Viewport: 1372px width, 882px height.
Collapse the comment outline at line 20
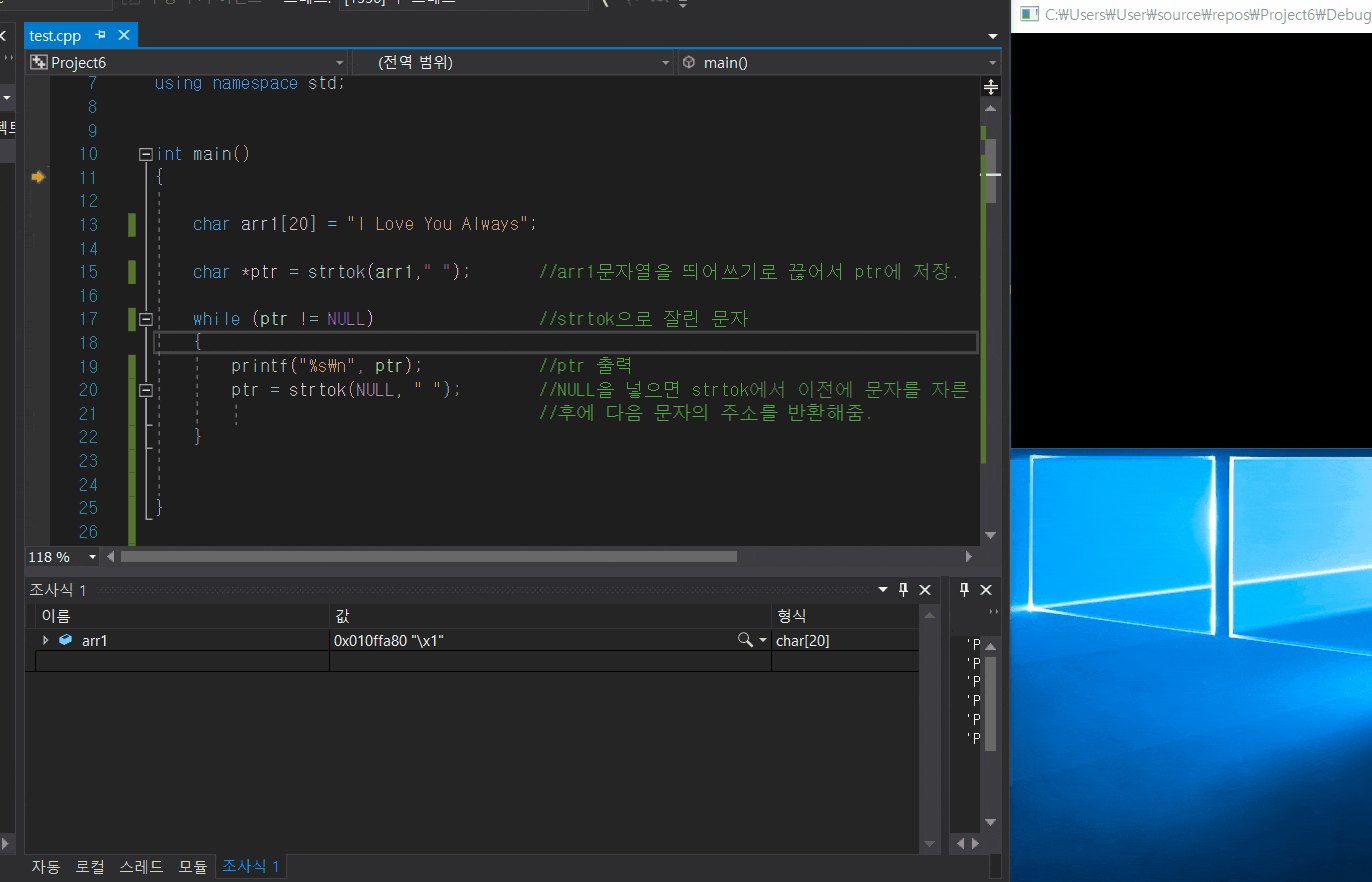click(146, 390)
